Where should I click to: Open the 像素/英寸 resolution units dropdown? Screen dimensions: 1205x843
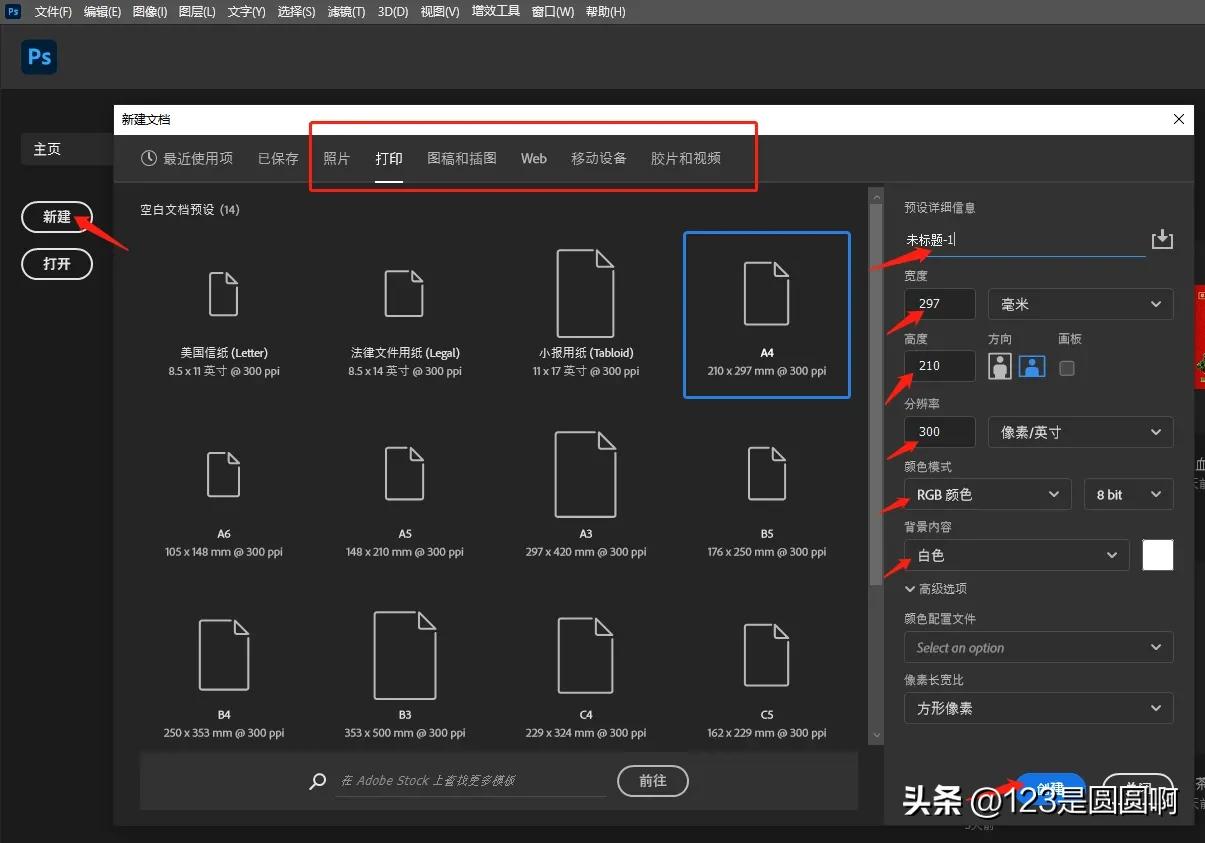(1080, 432)
